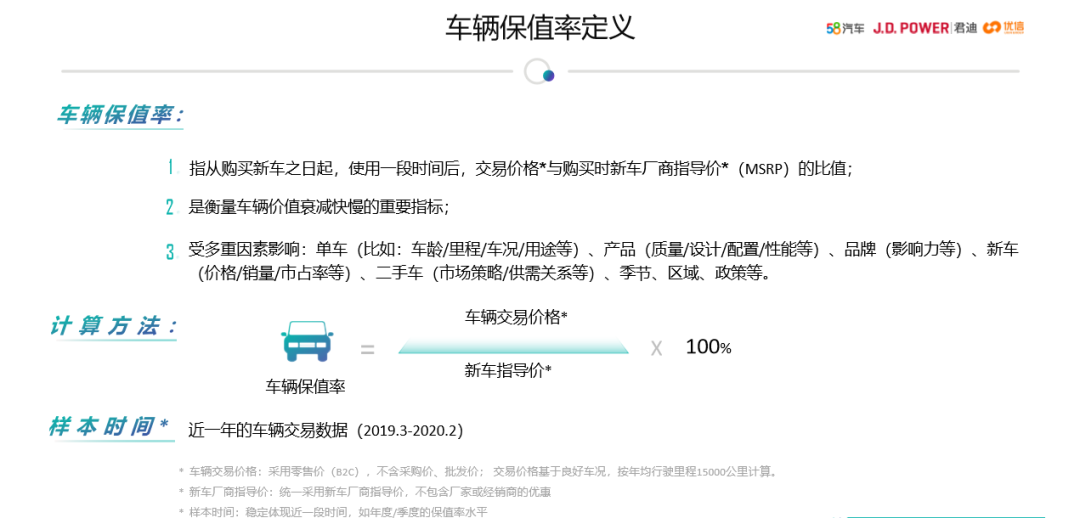Click the 计算方法 section heading
The image size is (1080, 518).
point(113,327)
